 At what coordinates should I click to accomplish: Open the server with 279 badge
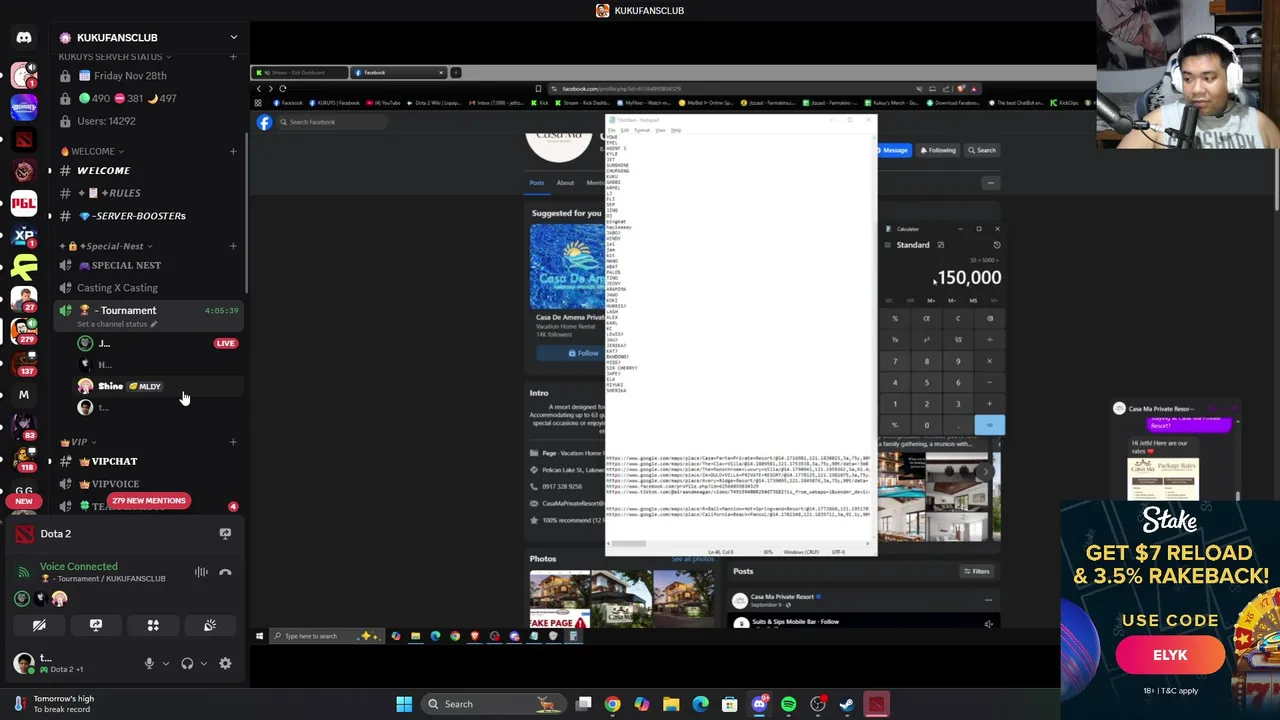click(24, 330)
